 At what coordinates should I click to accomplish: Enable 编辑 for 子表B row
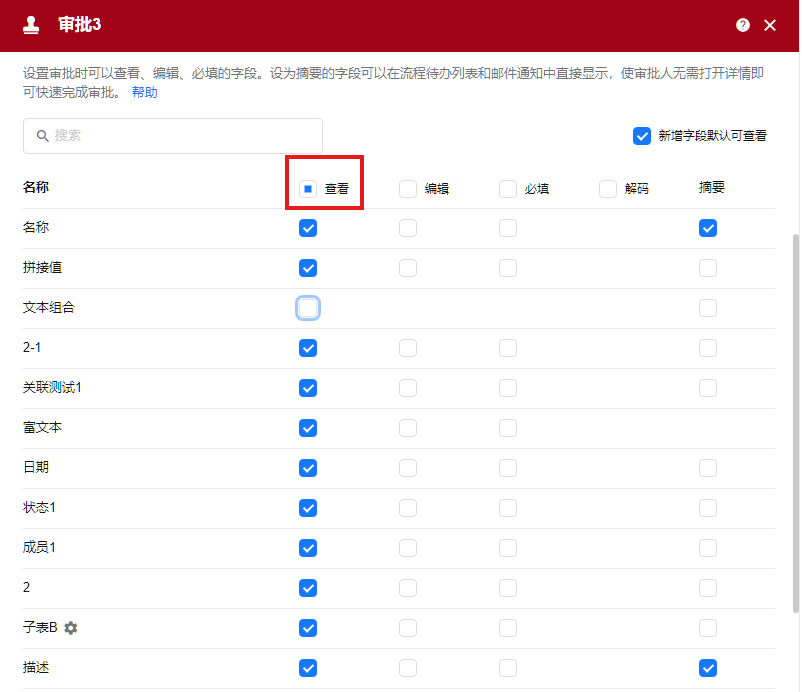pyautogui.click(x=408, y=628)
